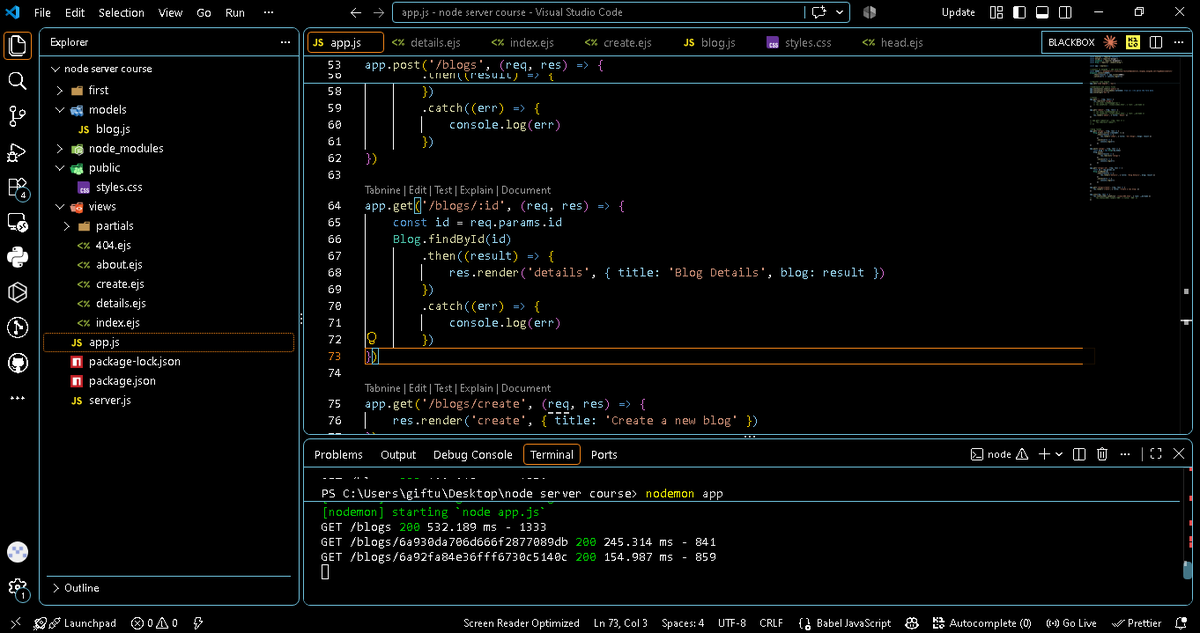
Task: Collapse the models folder
Action: coord(61,110)
